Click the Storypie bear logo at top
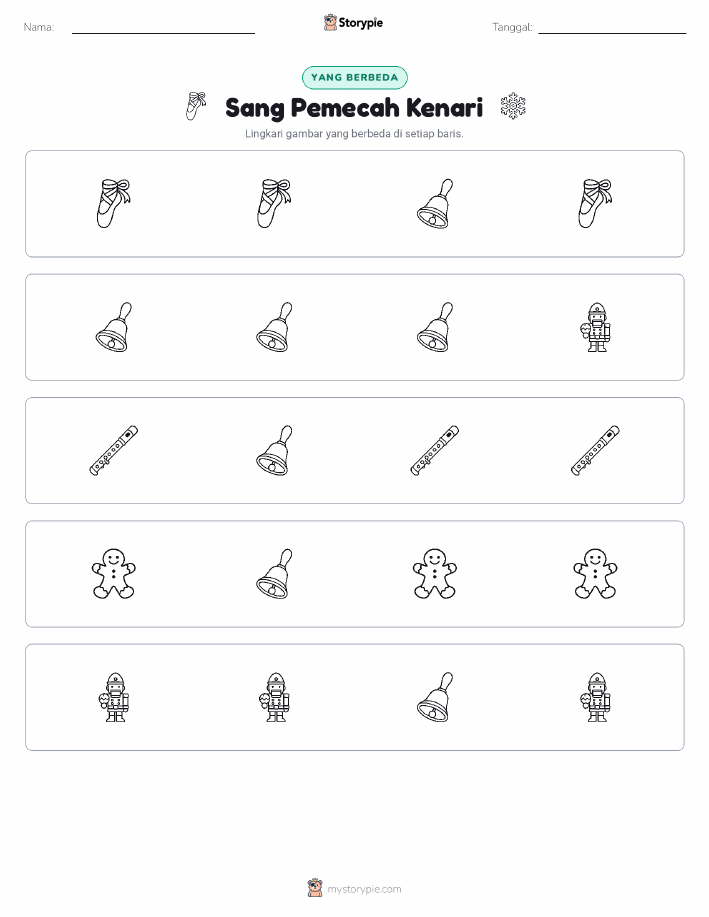This screenshot has width=709, height=917. tap(331, 23)
